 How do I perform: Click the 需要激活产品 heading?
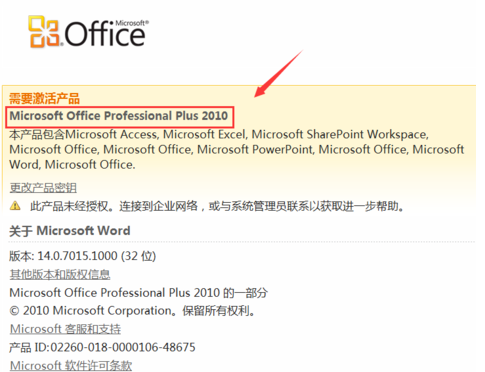(x=44, y=98)
